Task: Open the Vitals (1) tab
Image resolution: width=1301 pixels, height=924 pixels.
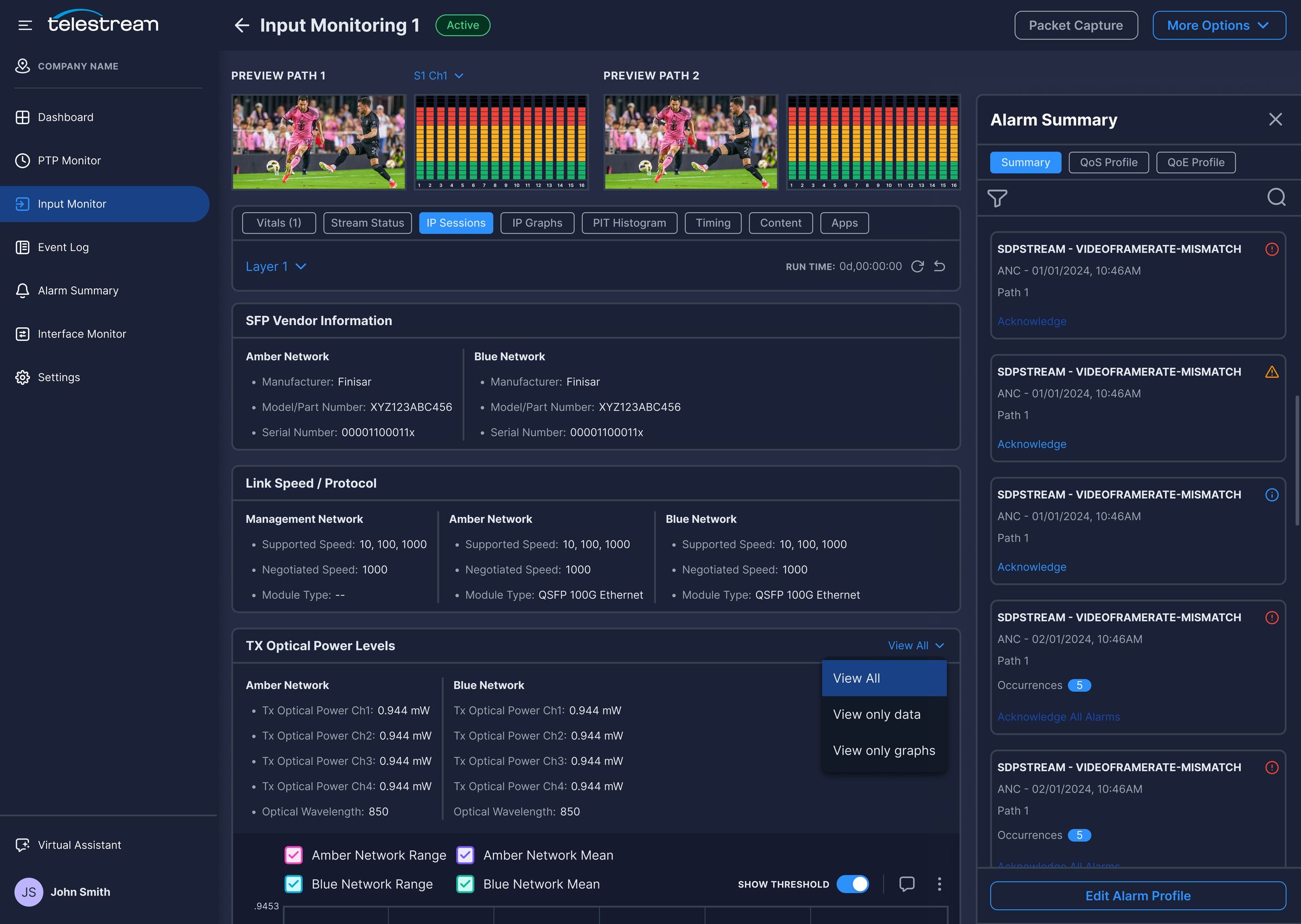Action: (x=279, y=223)
